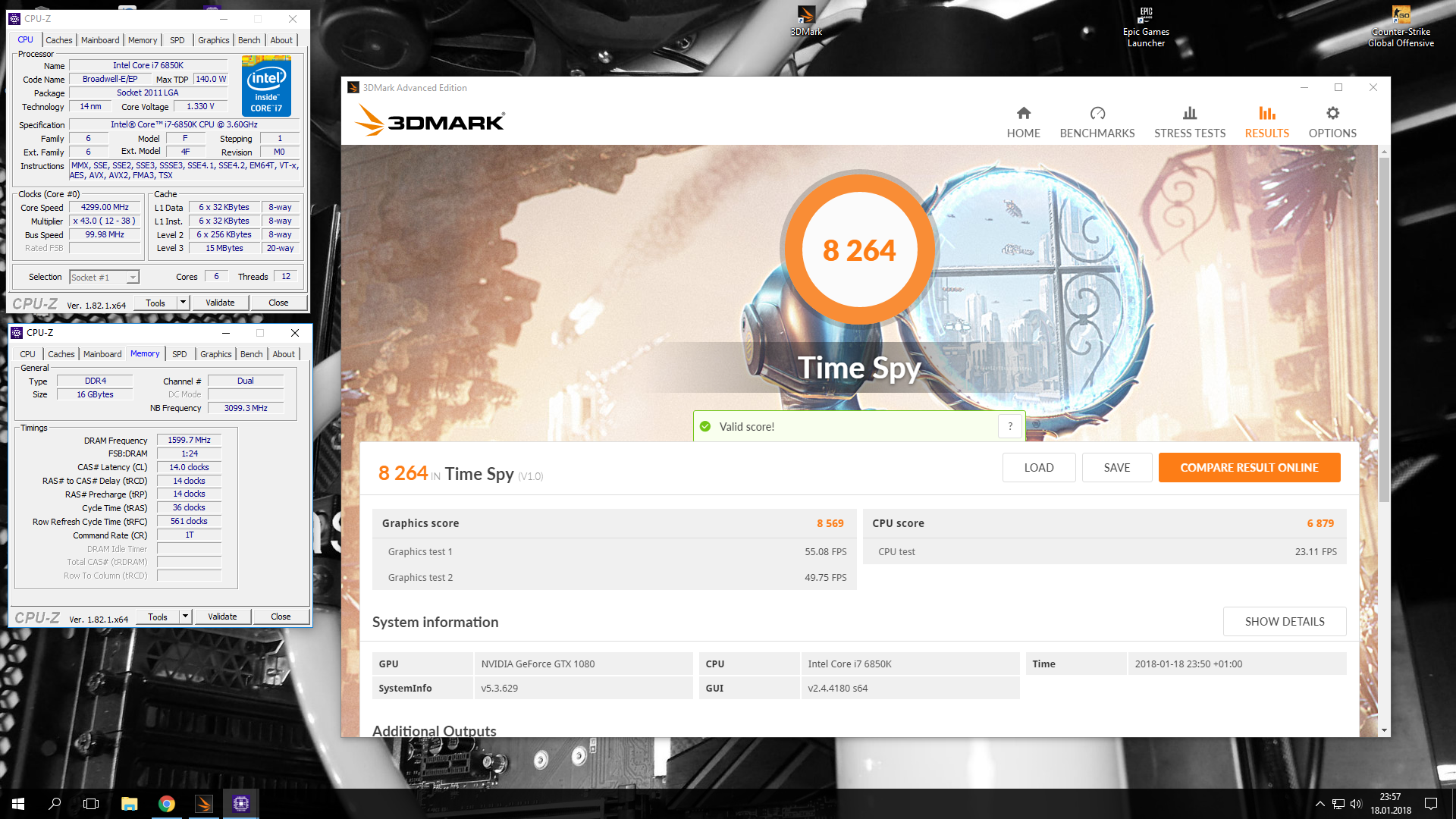Open the Socket #1 selection dropdown
Image resolution: width=1456 pixels, height=819 pixels.
(x=104, y=278)
